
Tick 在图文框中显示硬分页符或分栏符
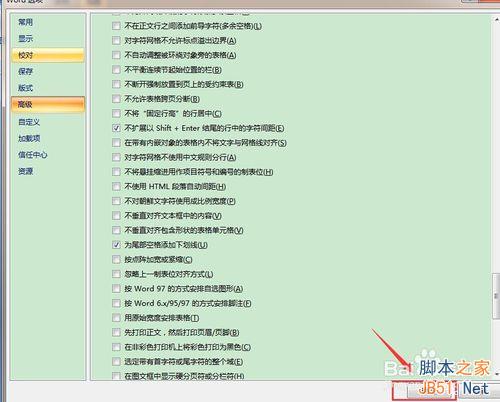tap(116, 376)
